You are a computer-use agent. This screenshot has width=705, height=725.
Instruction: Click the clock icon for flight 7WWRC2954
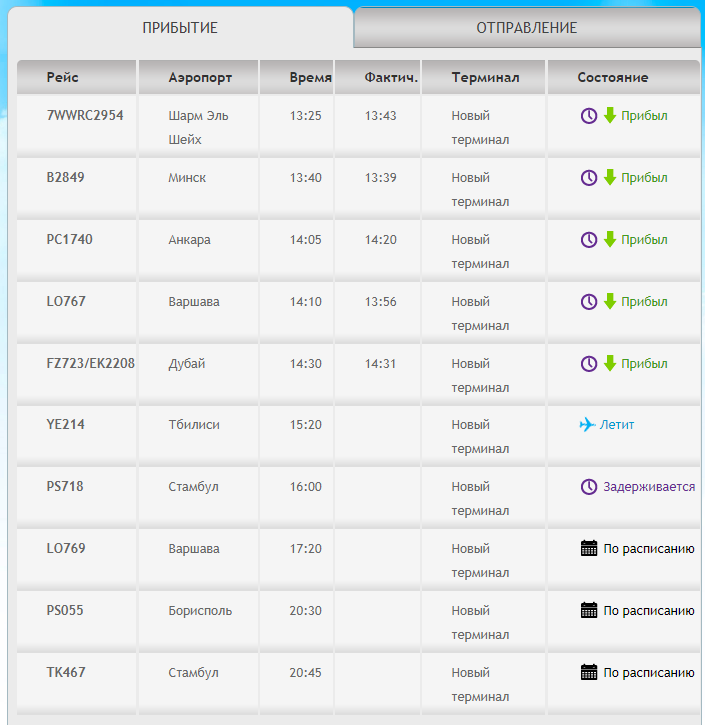(x=589, y=116)
